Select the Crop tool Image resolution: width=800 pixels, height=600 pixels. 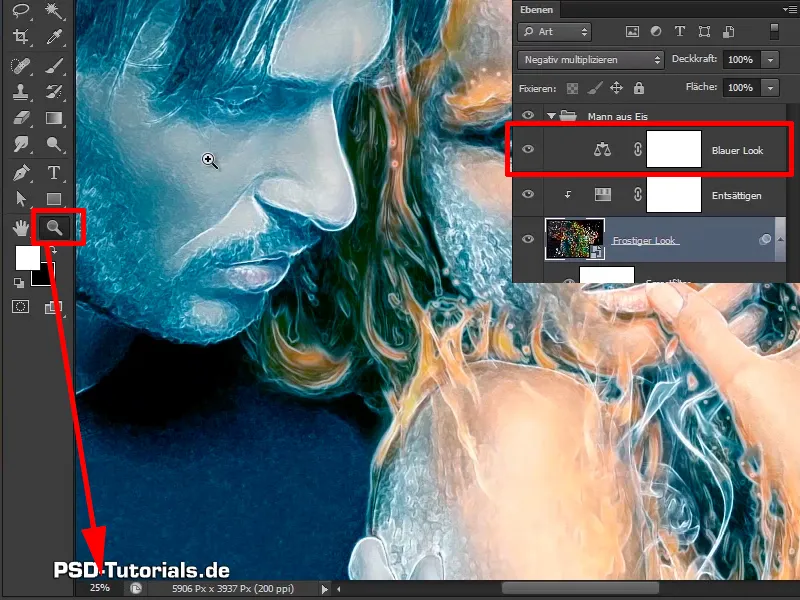click(x=21, y=36)
